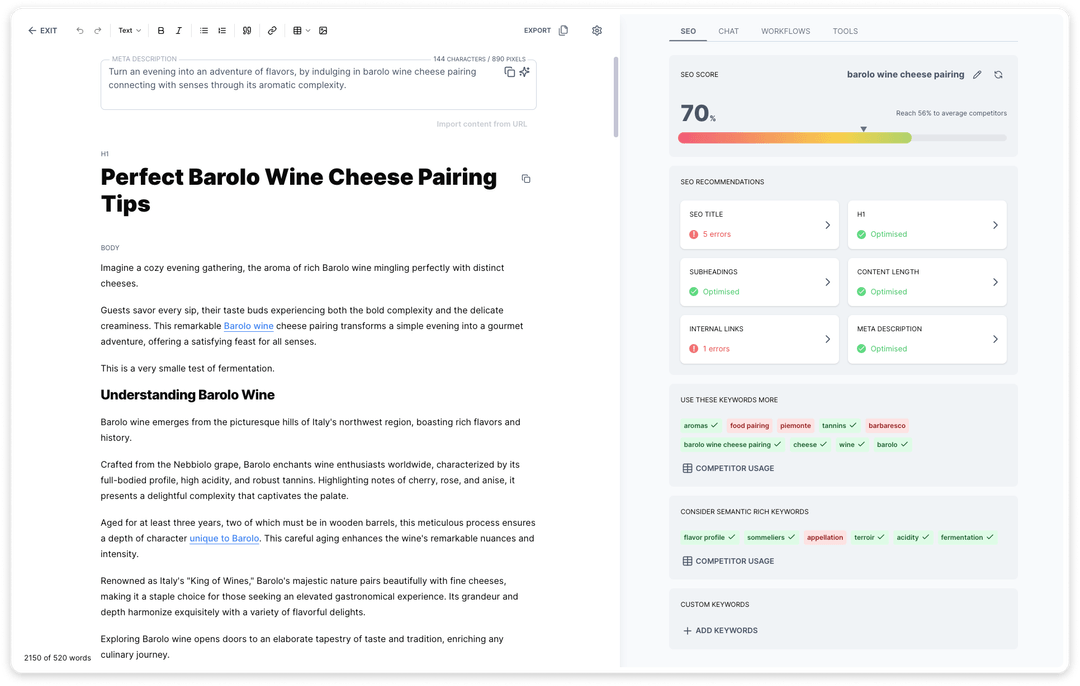Image resolution: width=1080 pixels, height=686 pixels.
Task: Expand the SEO Title errors recommendation
Action: (x=758, y=225)
